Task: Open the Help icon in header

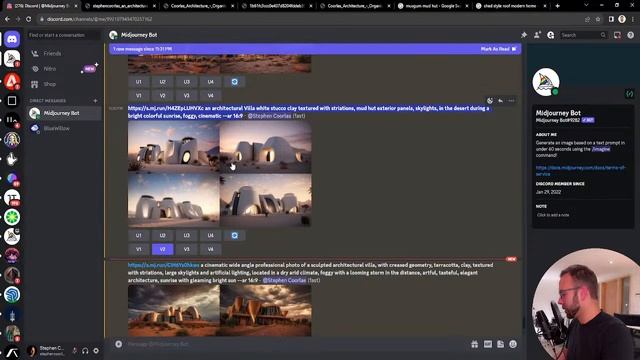Action: [631, 35]
